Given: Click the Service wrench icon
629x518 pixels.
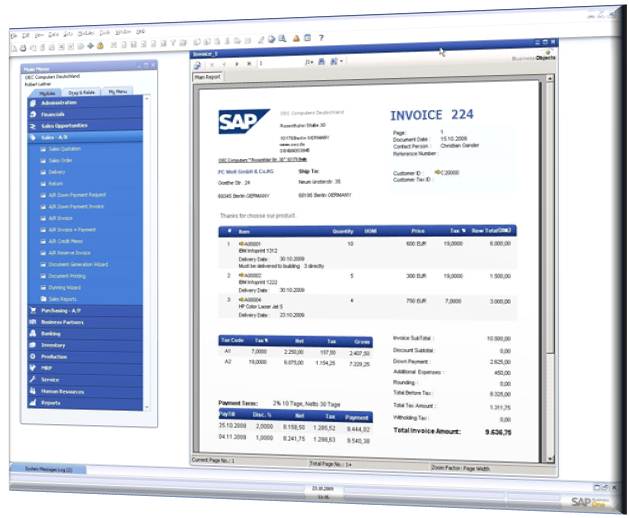Looking at the screenshot, I should click(x=33, y=380).
